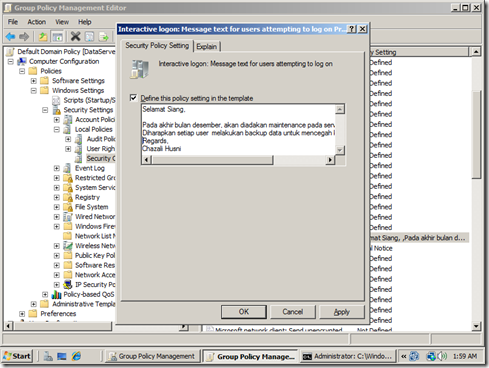This screenshot has height=368, width=489.
Task: Expand the Software Settings node
Action: 34,81
